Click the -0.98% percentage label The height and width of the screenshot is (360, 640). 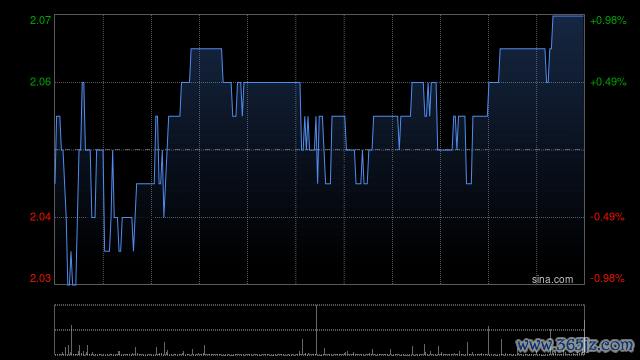point(607,278)
